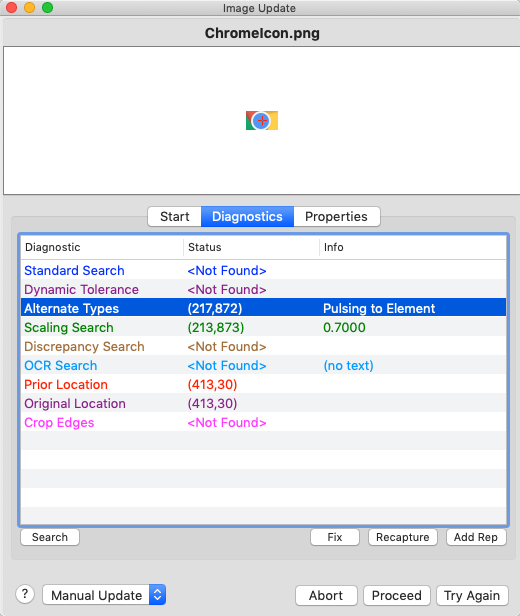Click the Pulsing to Element info cell

tap(379, 308)
